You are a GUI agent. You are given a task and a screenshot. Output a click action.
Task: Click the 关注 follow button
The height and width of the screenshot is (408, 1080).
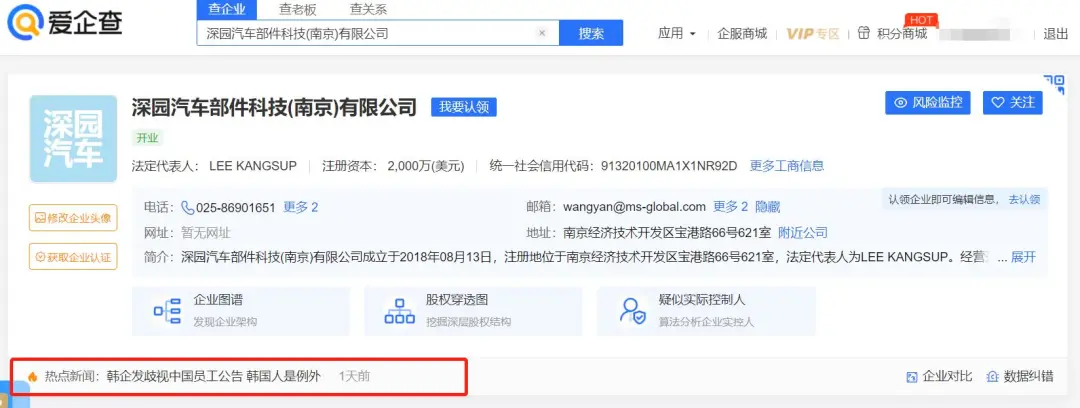click(x=1012, y=102)
